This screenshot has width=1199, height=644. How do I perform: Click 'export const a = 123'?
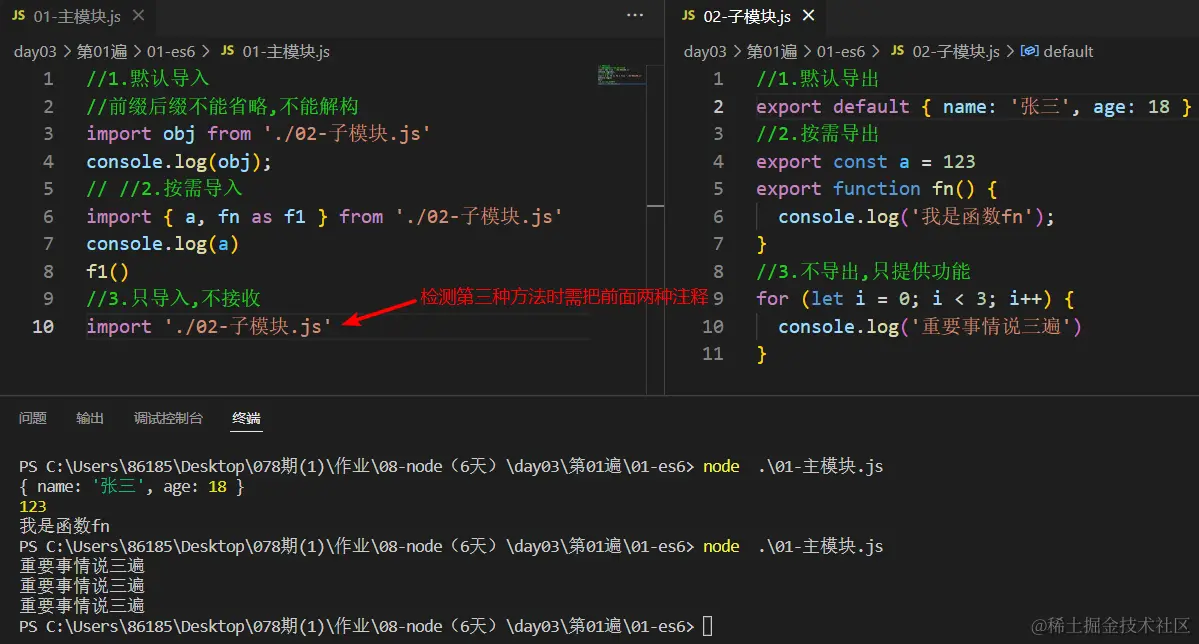tap(866, 161)
